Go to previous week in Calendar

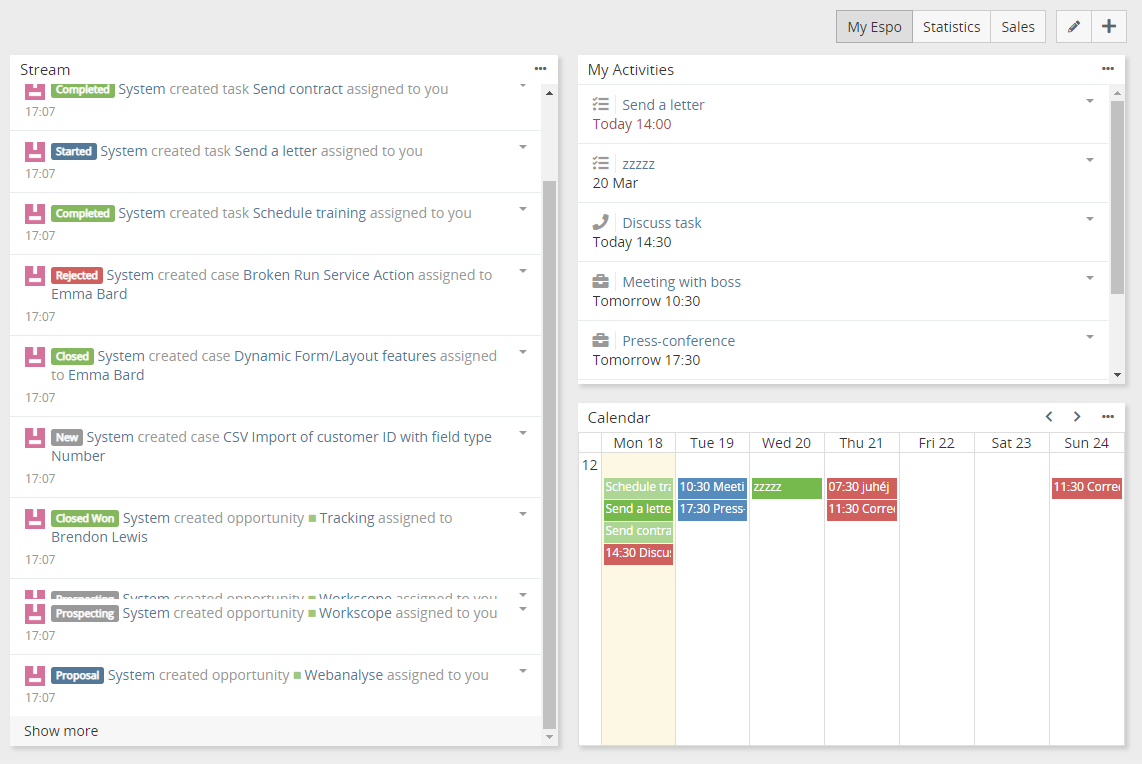1049,417
